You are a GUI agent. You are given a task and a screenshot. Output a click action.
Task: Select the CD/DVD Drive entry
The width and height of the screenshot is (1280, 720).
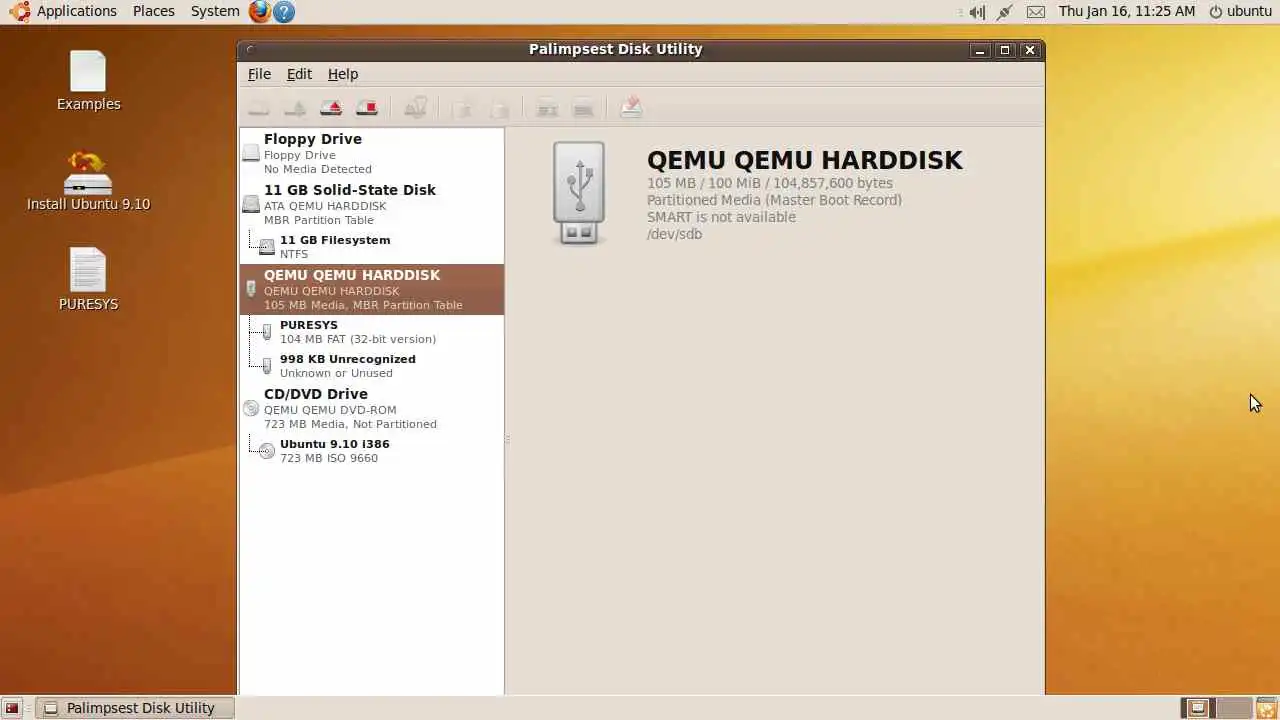tap(371, 408)
